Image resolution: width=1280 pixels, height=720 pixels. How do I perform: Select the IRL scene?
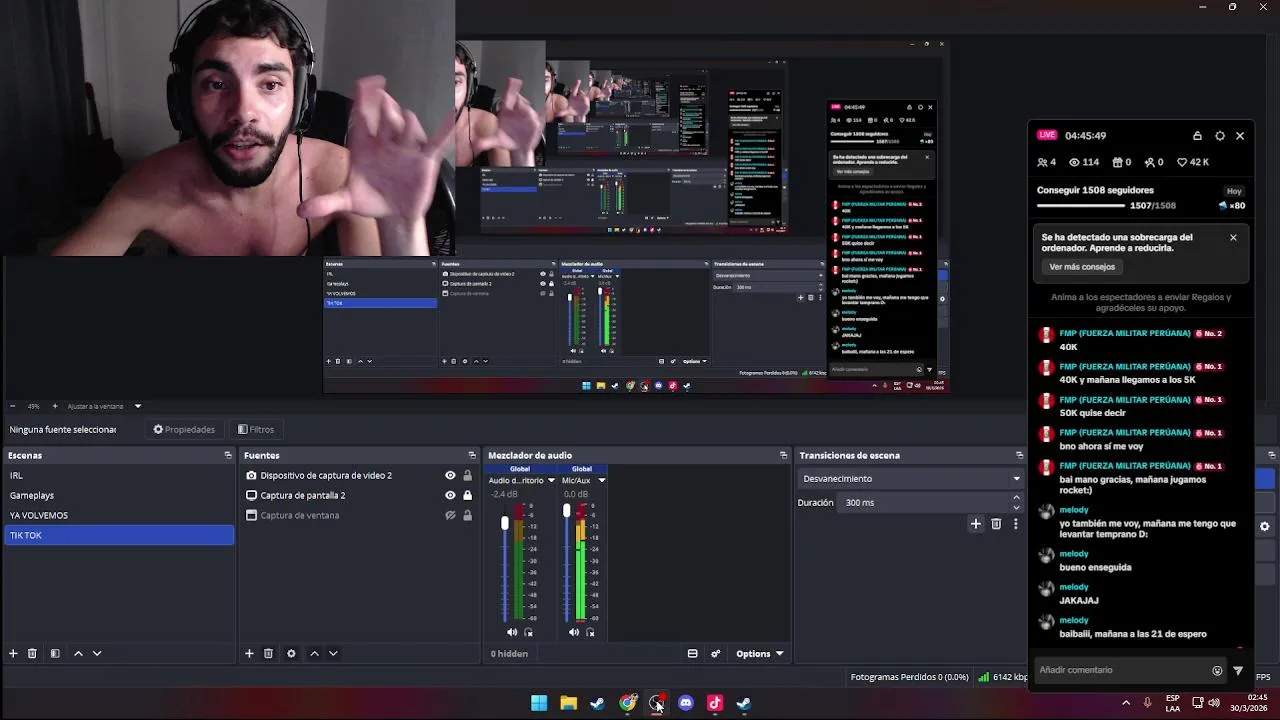[x=119, y=475]
